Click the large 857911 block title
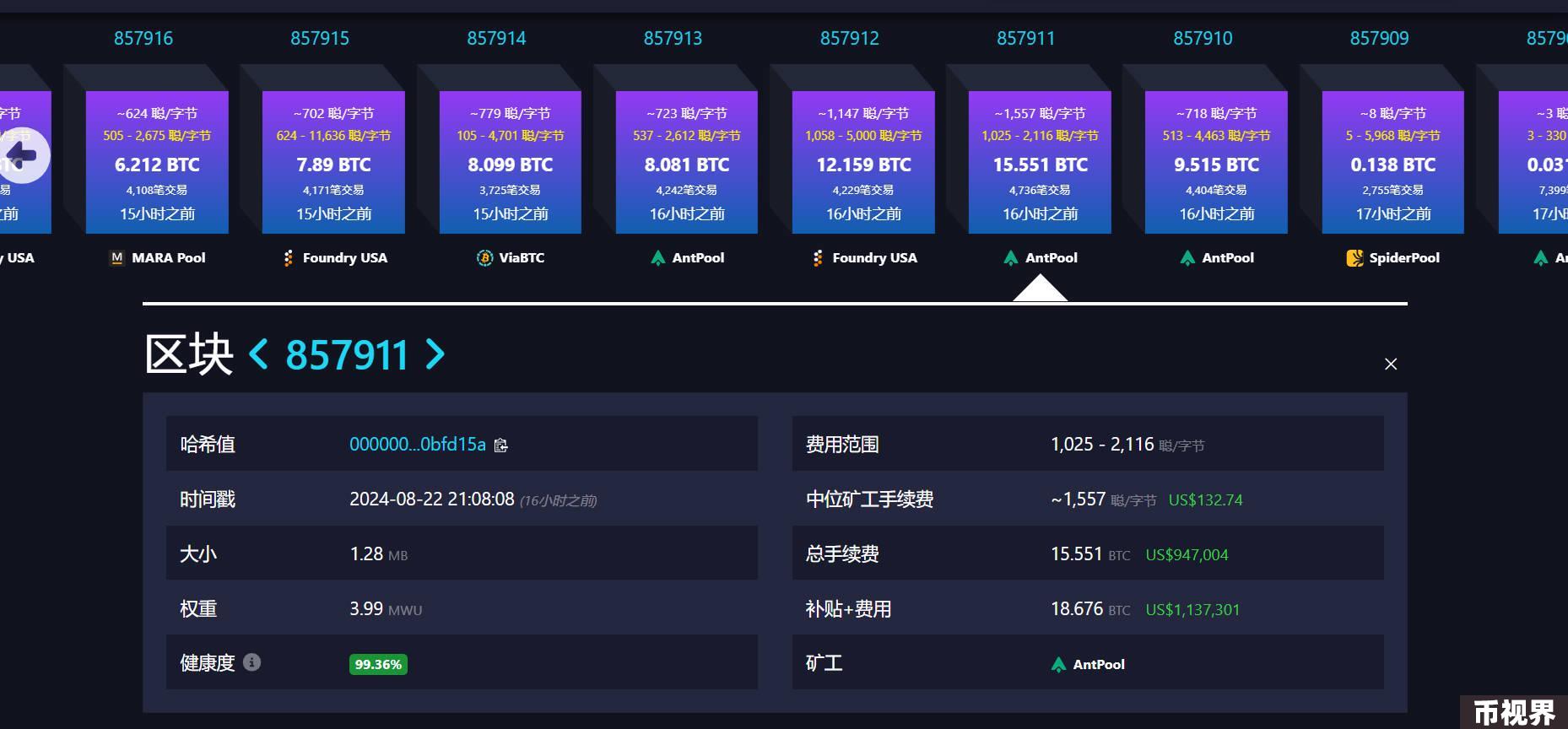The image size is (1568, 729). click(347, 354)
